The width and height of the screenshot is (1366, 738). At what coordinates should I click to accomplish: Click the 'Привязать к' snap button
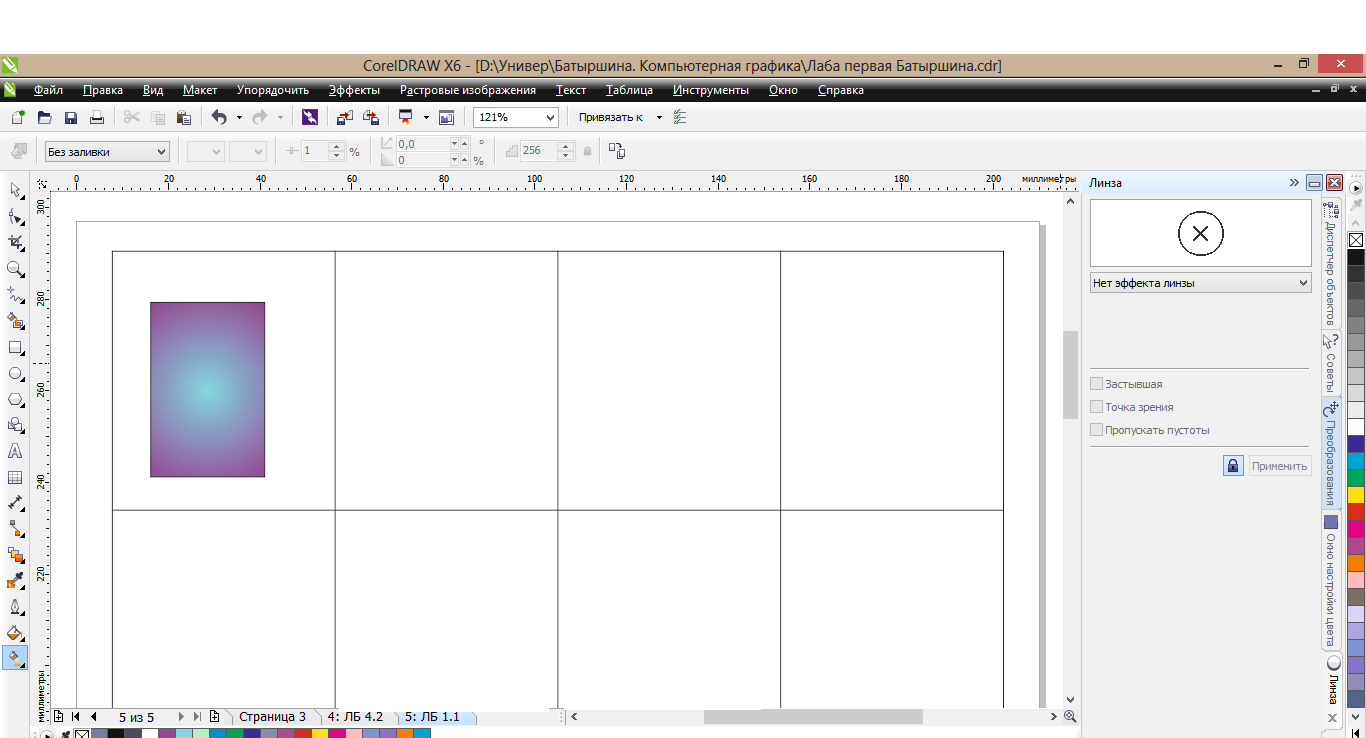[611, 118]
